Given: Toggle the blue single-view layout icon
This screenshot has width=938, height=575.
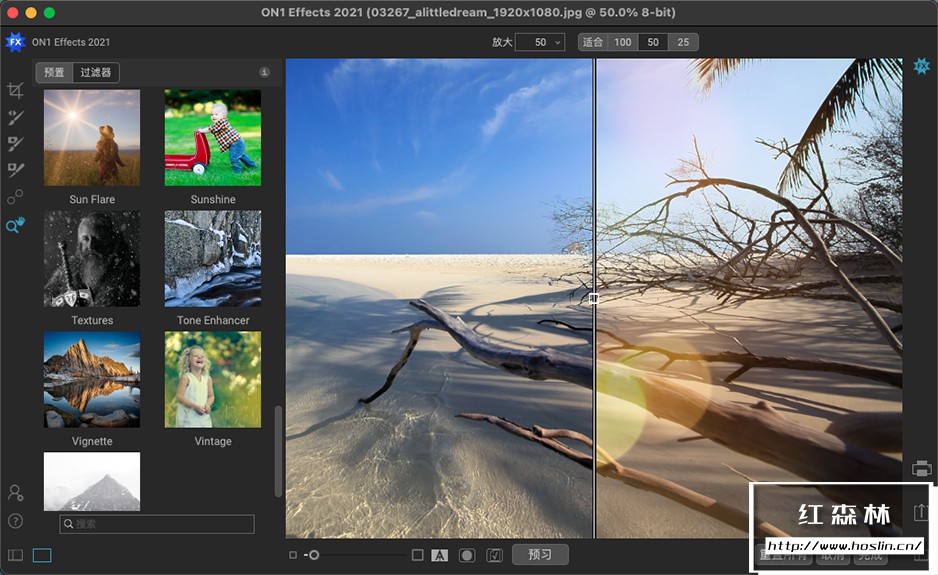Looking at the screenshot, I should coord(42,555).
